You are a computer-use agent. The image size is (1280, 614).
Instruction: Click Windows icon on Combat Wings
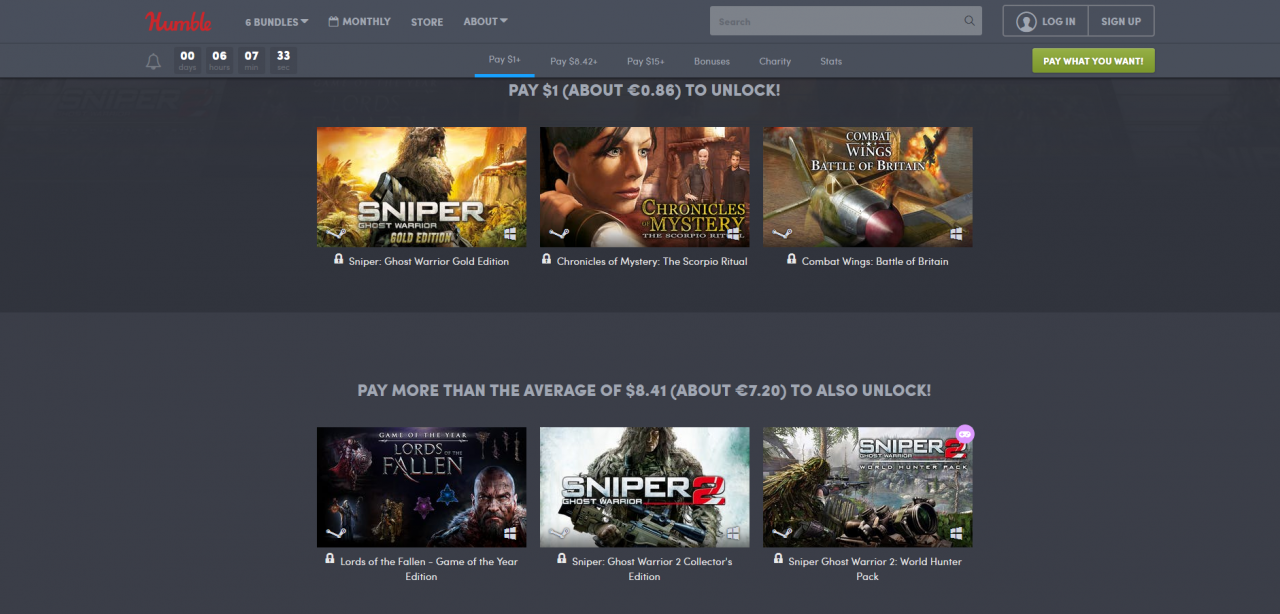coord(956,234)
